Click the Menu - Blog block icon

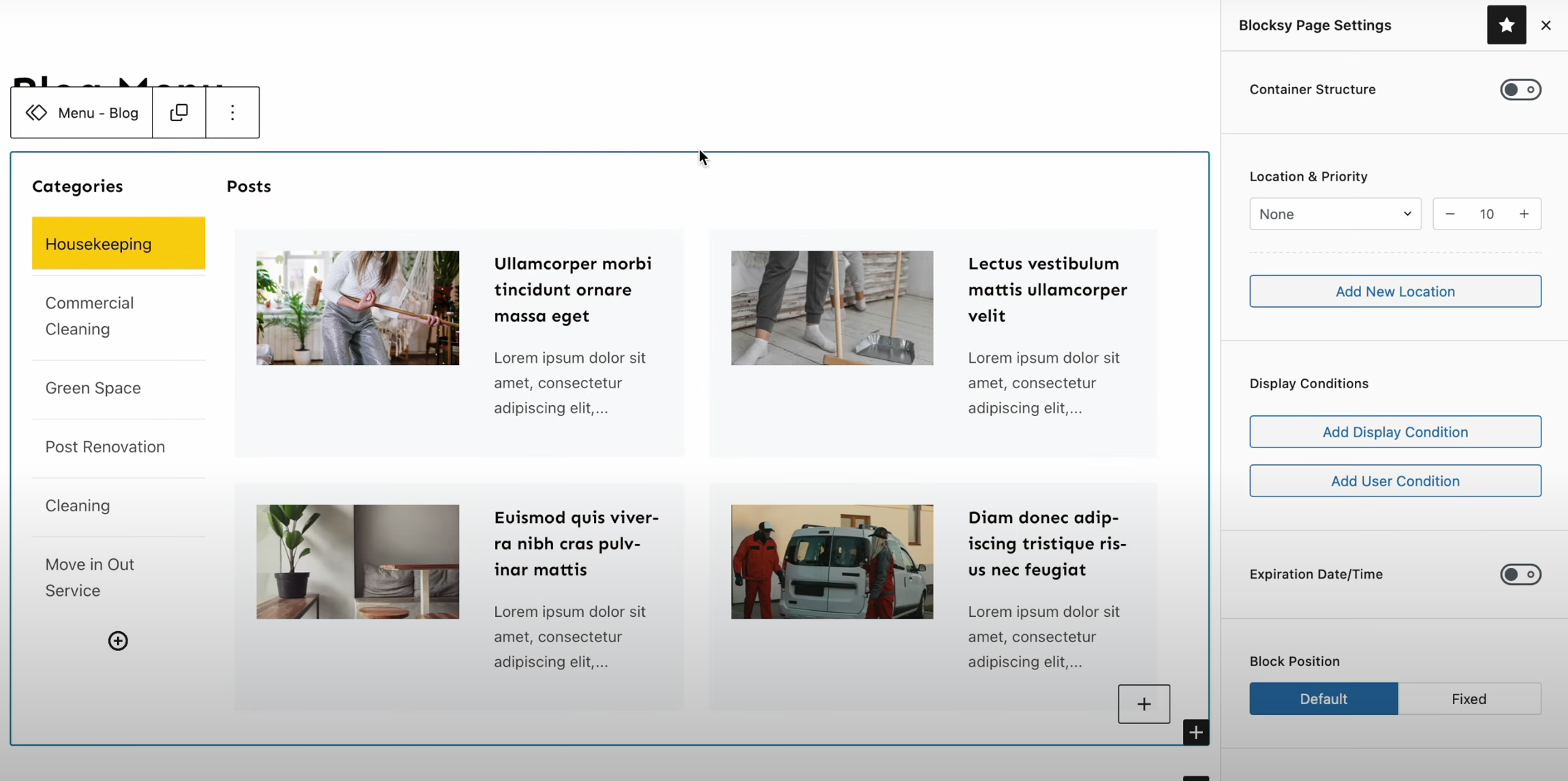[37, 112]
